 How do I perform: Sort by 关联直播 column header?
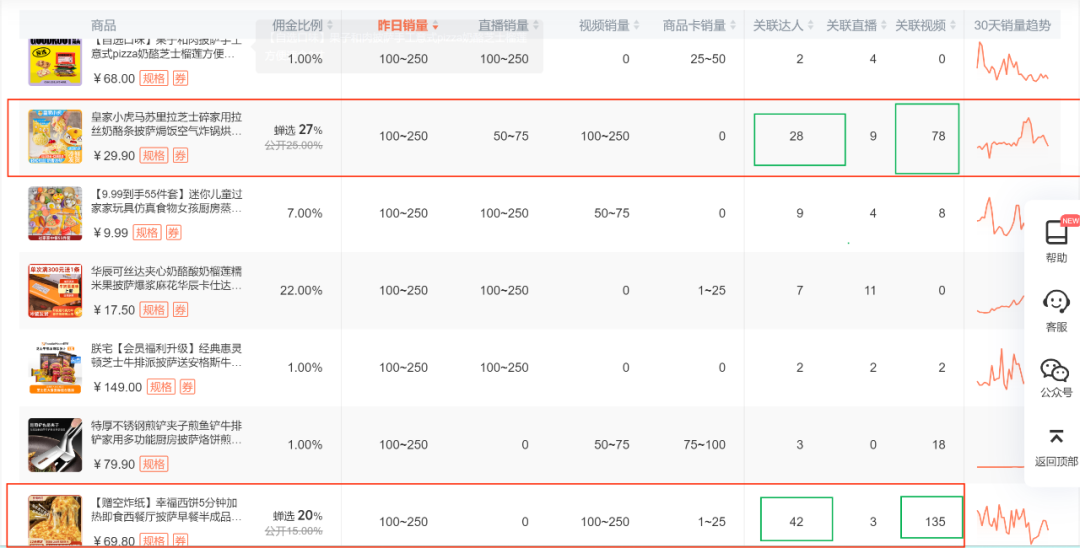(851, 26)
